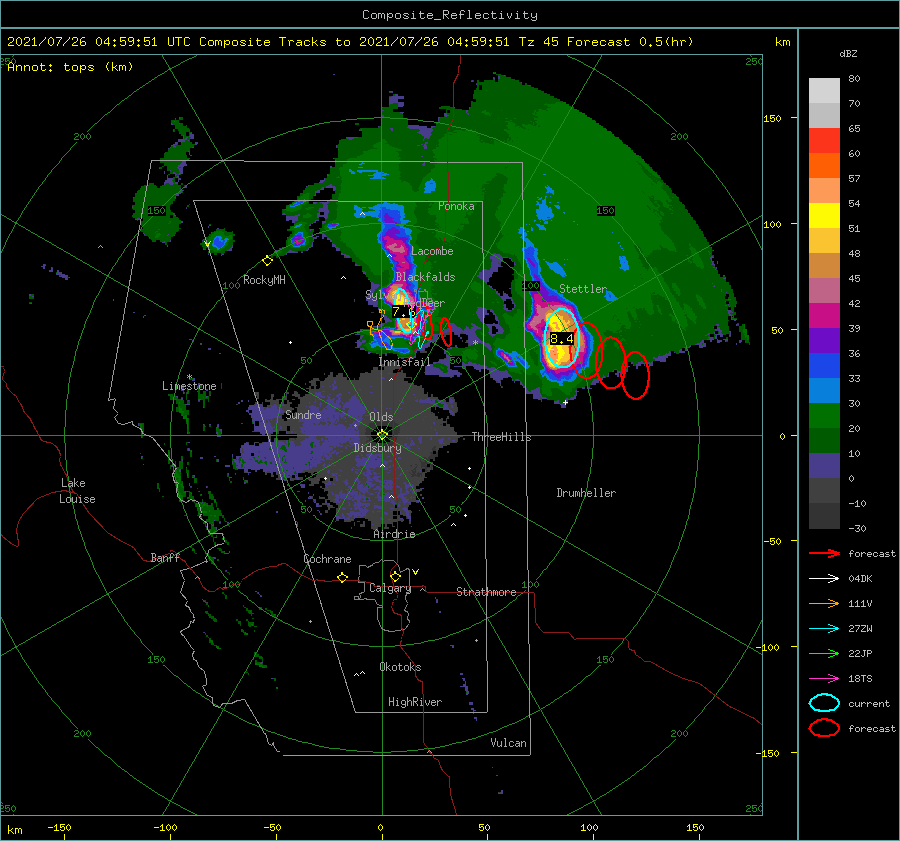The width and height of the screenshot is (900, 841).
Task: Pick the dark green 10-20 dBZ swatch
Action: (x=824, y=440)
